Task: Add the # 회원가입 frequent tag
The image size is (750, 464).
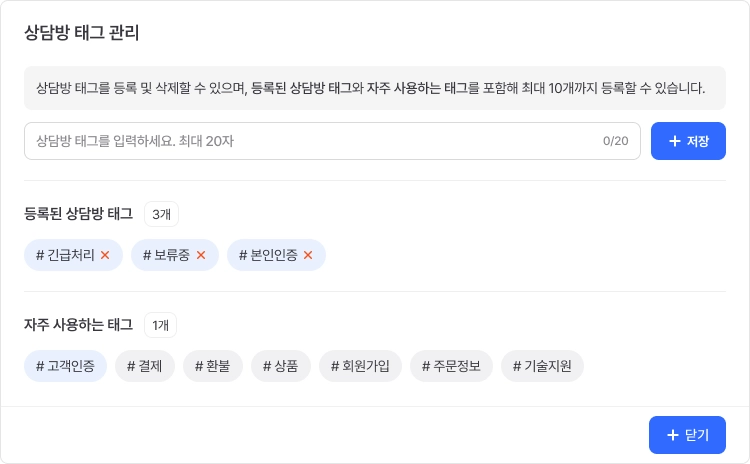Action: coord(360,366)
